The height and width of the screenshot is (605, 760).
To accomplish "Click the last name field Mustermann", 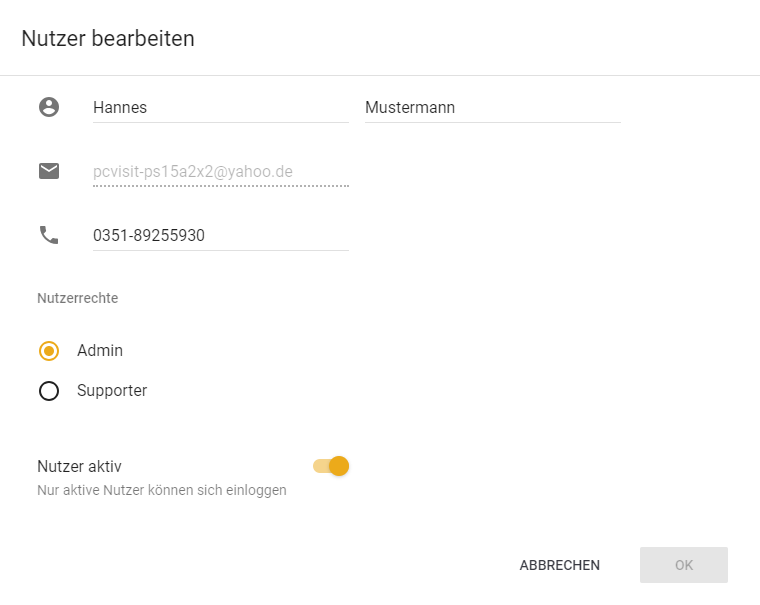I will 492,108.
